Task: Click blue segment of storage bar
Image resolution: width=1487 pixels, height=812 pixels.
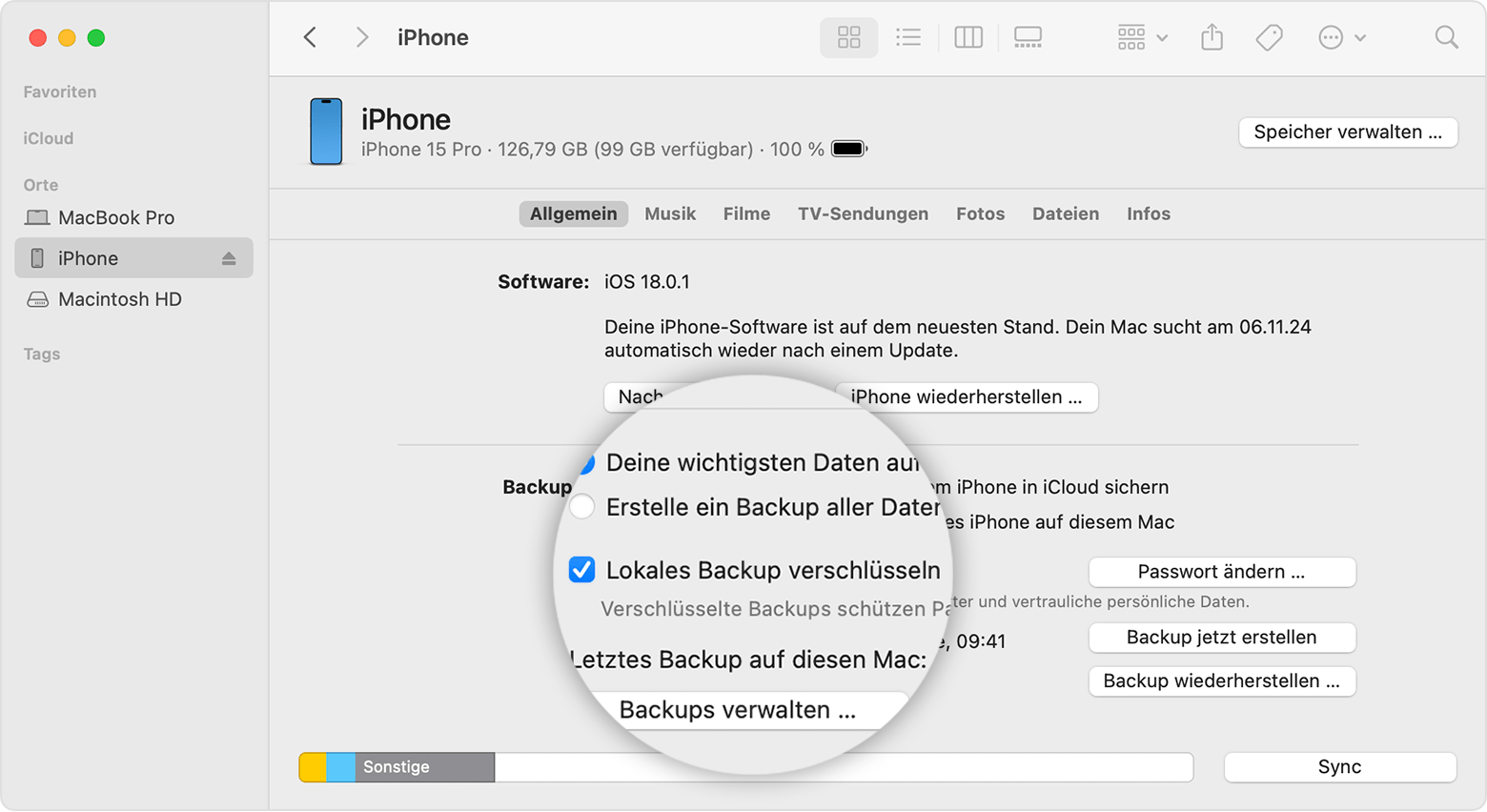Action: click(341, 767)
